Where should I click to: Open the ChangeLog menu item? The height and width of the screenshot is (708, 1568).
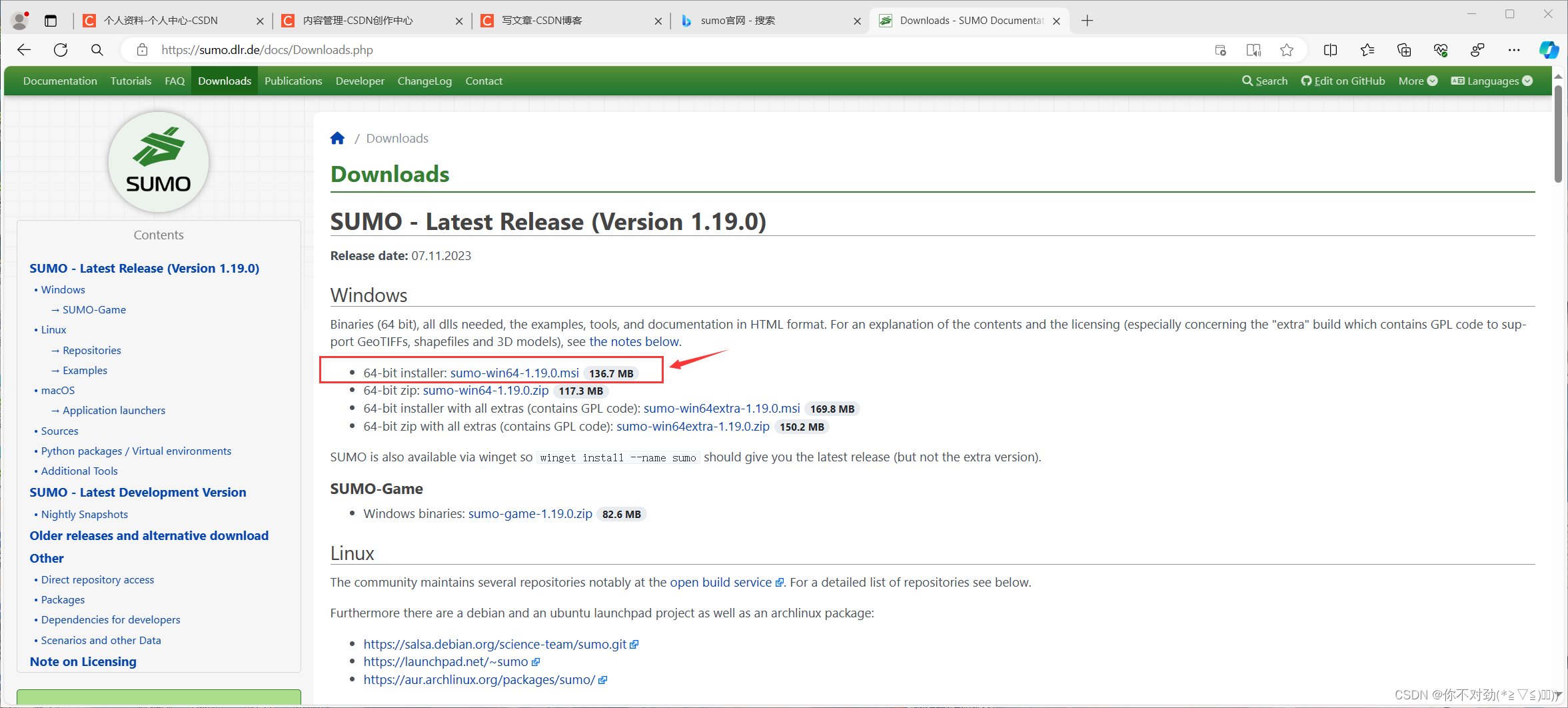pyautogui.click(x=424, y=81)
